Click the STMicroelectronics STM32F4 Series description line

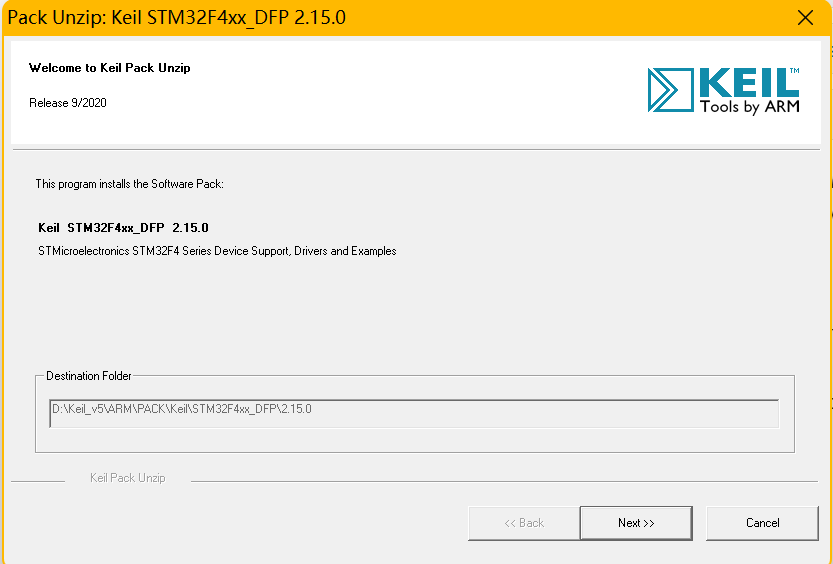pos(217,251)
